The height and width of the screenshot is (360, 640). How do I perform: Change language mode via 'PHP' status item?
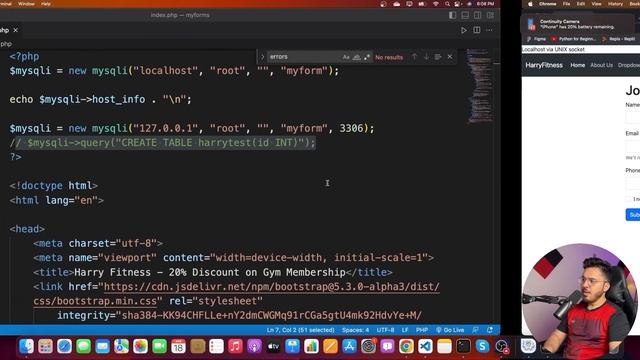[422, 330]
